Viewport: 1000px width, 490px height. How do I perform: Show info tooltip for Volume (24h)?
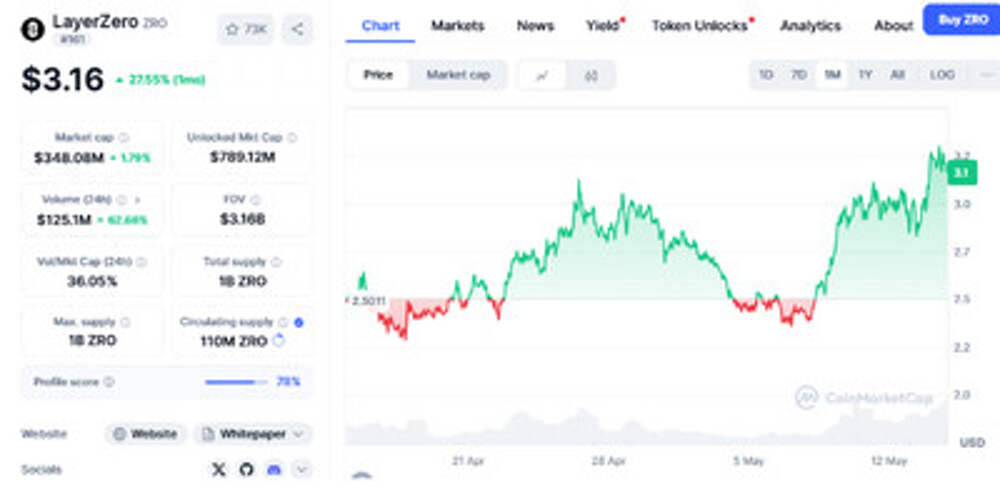point(121,200)
